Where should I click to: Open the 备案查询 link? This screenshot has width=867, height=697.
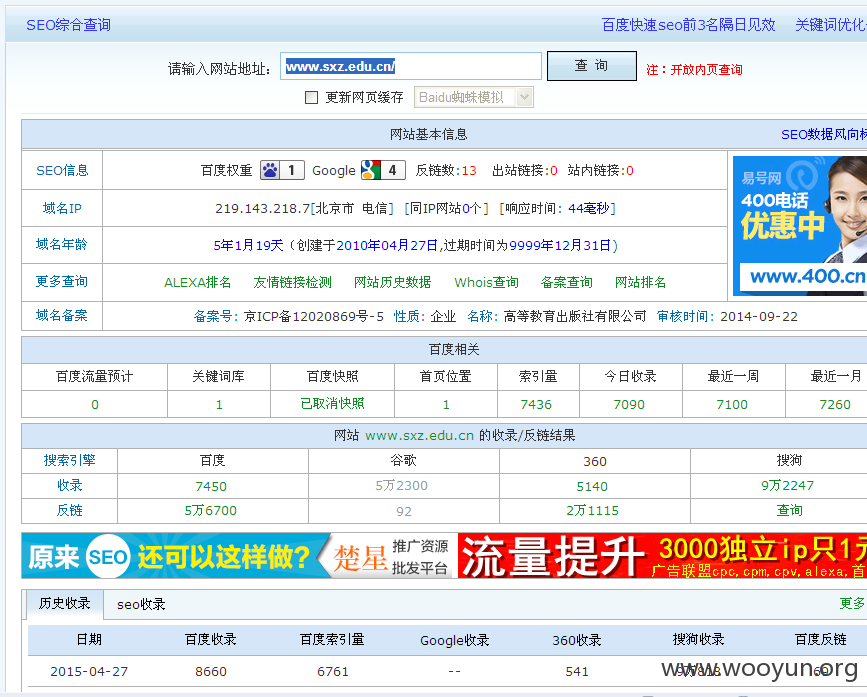[567, 282]
